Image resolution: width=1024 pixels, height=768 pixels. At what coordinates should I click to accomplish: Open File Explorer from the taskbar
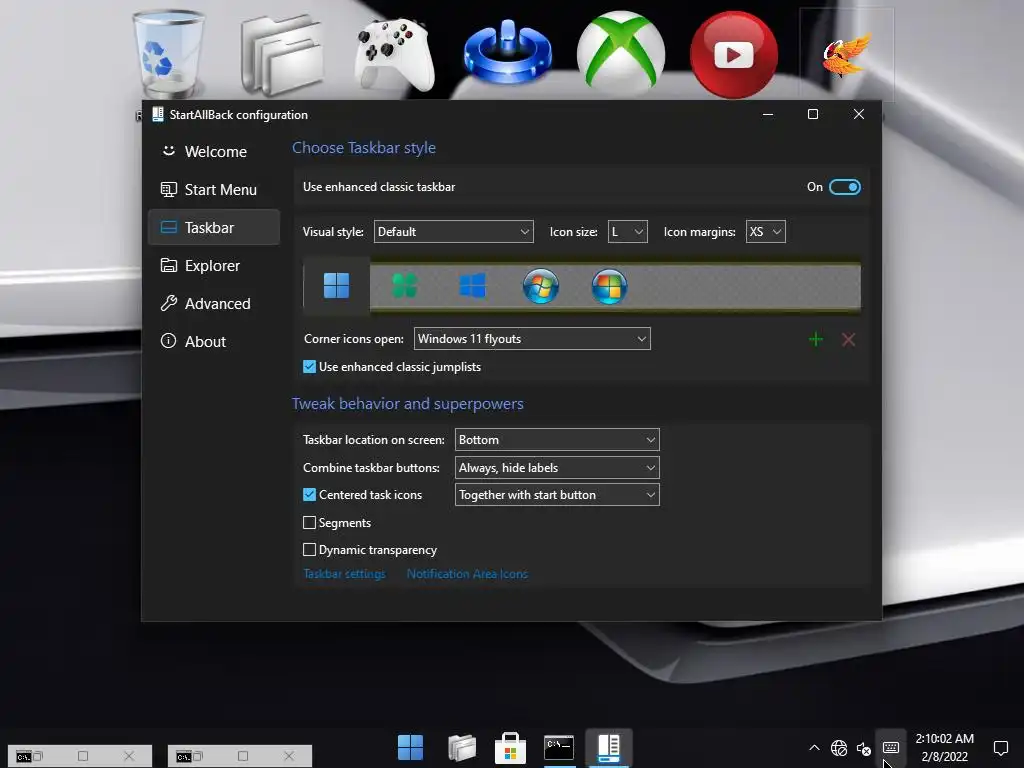point(462,748)
